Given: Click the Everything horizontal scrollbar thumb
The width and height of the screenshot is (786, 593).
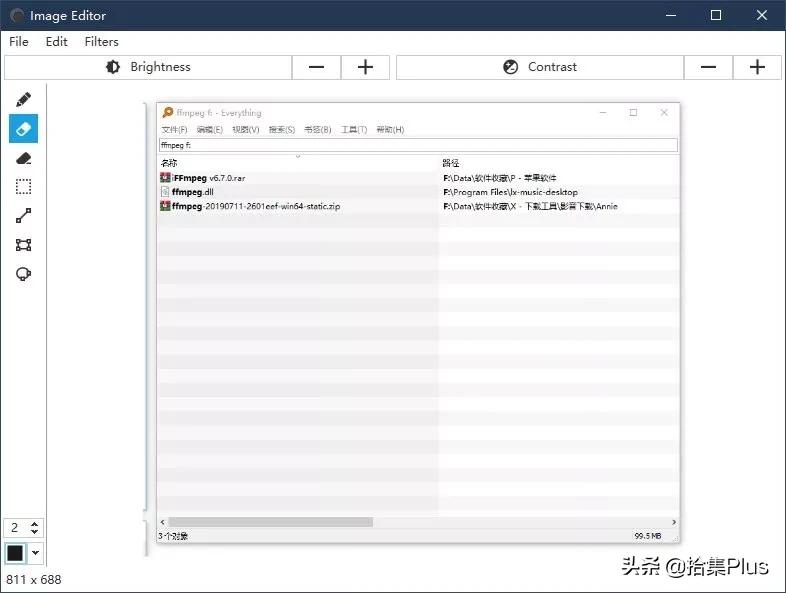Looking at the screenshot, I should (271, 522).
